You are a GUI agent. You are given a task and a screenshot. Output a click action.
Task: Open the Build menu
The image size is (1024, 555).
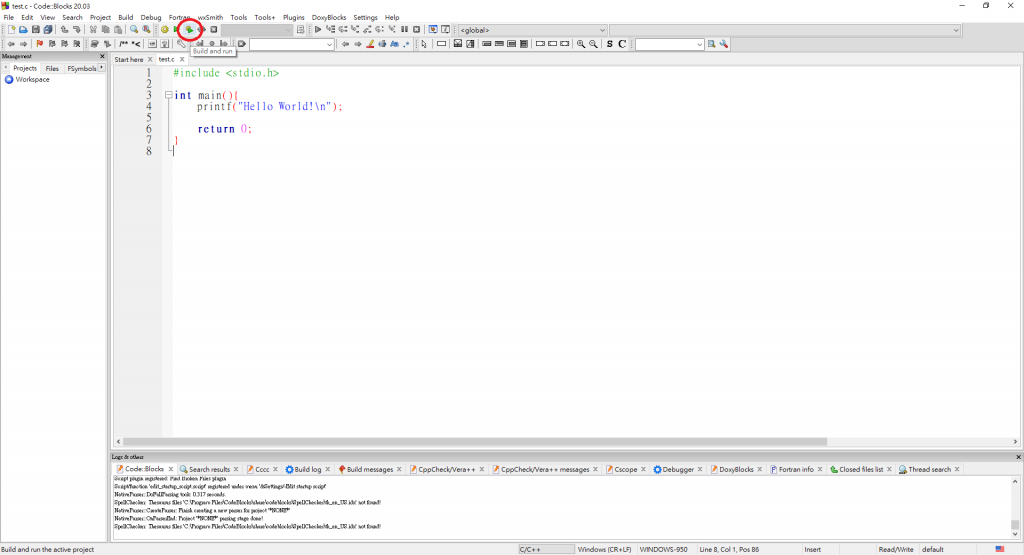coord(125,18)
